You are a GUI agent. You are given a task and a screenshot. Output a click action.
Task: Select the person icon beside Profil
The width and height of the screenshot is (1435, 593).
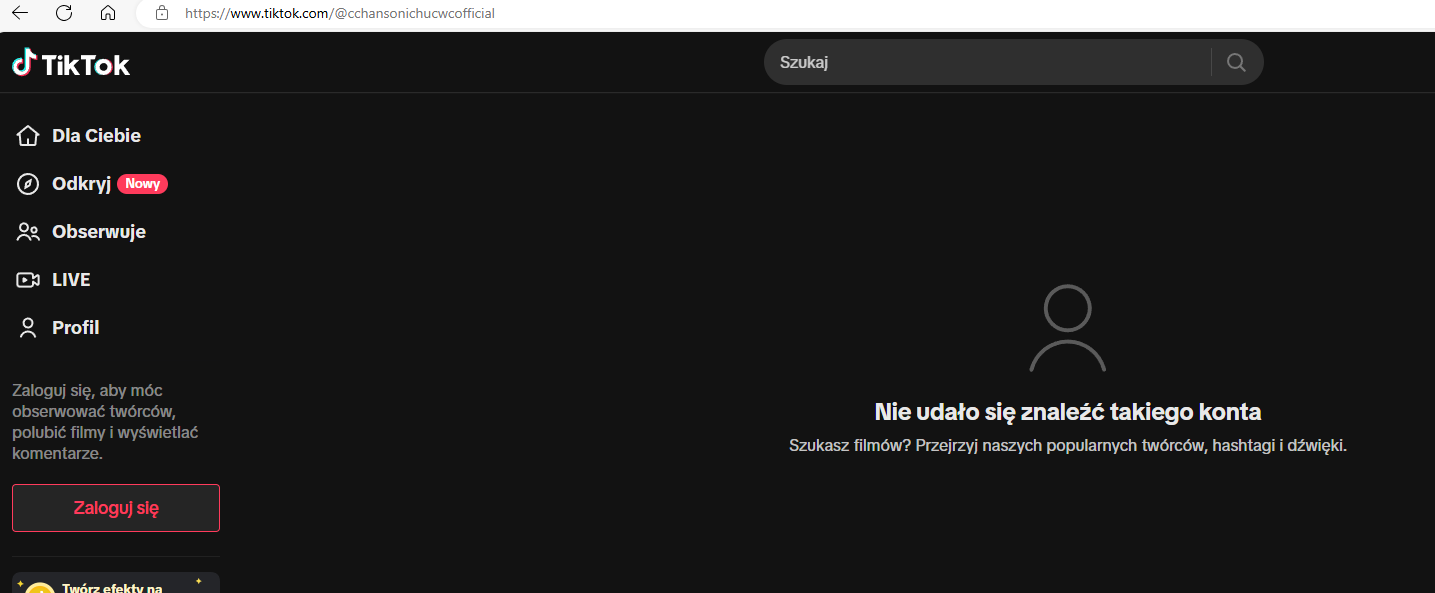point(28,328)
